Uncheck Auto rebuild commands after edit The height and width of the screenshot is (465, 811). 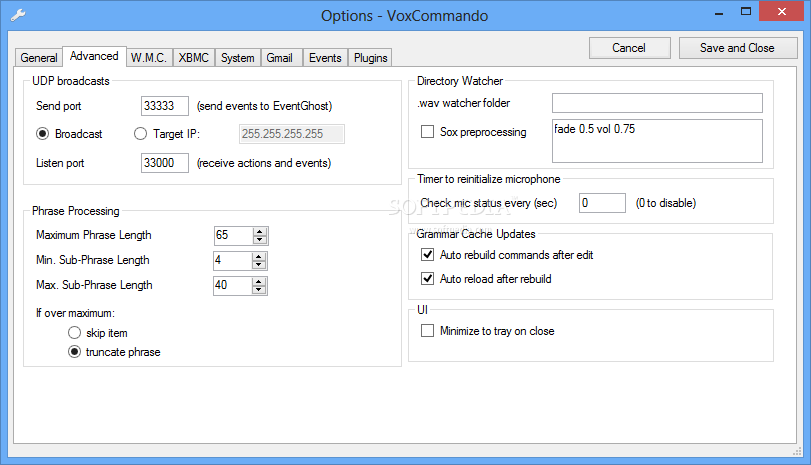[x=427, y=254]
